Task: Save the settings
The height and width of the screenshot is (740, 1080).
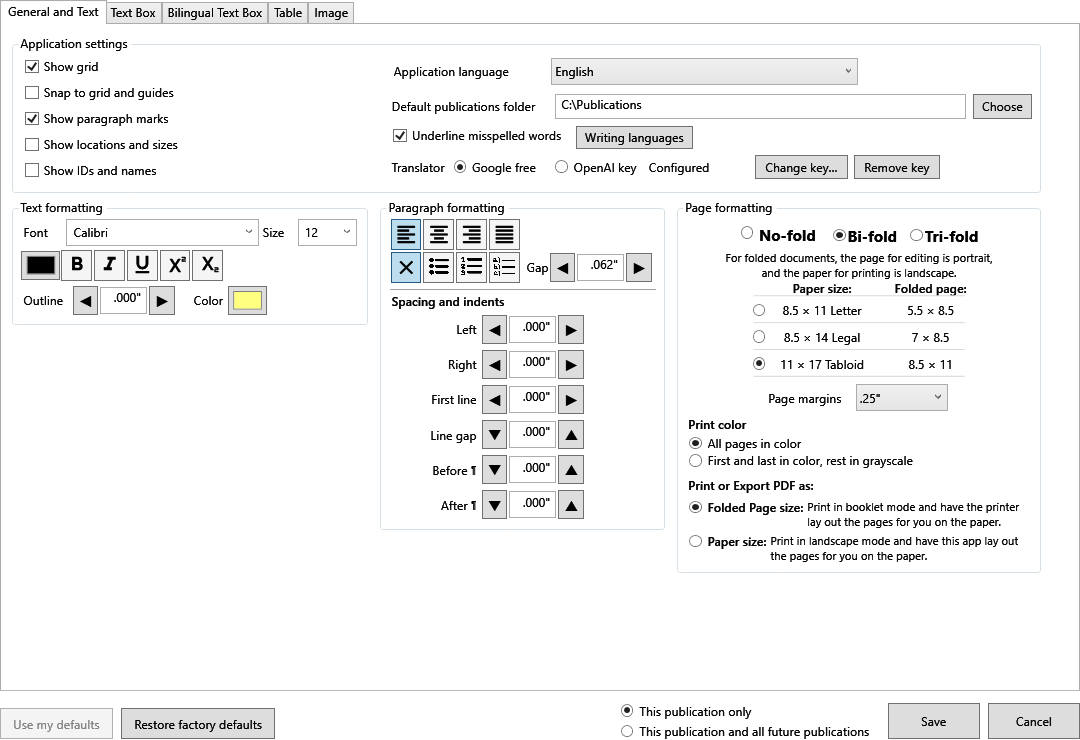Action: pos(933,721)
